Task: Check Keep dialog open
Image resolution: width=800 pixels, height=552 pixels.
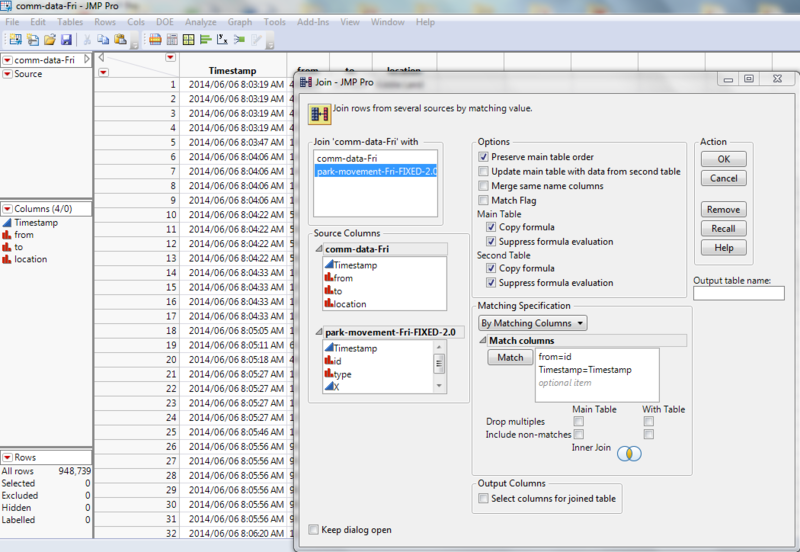Action: click(314, 530)
